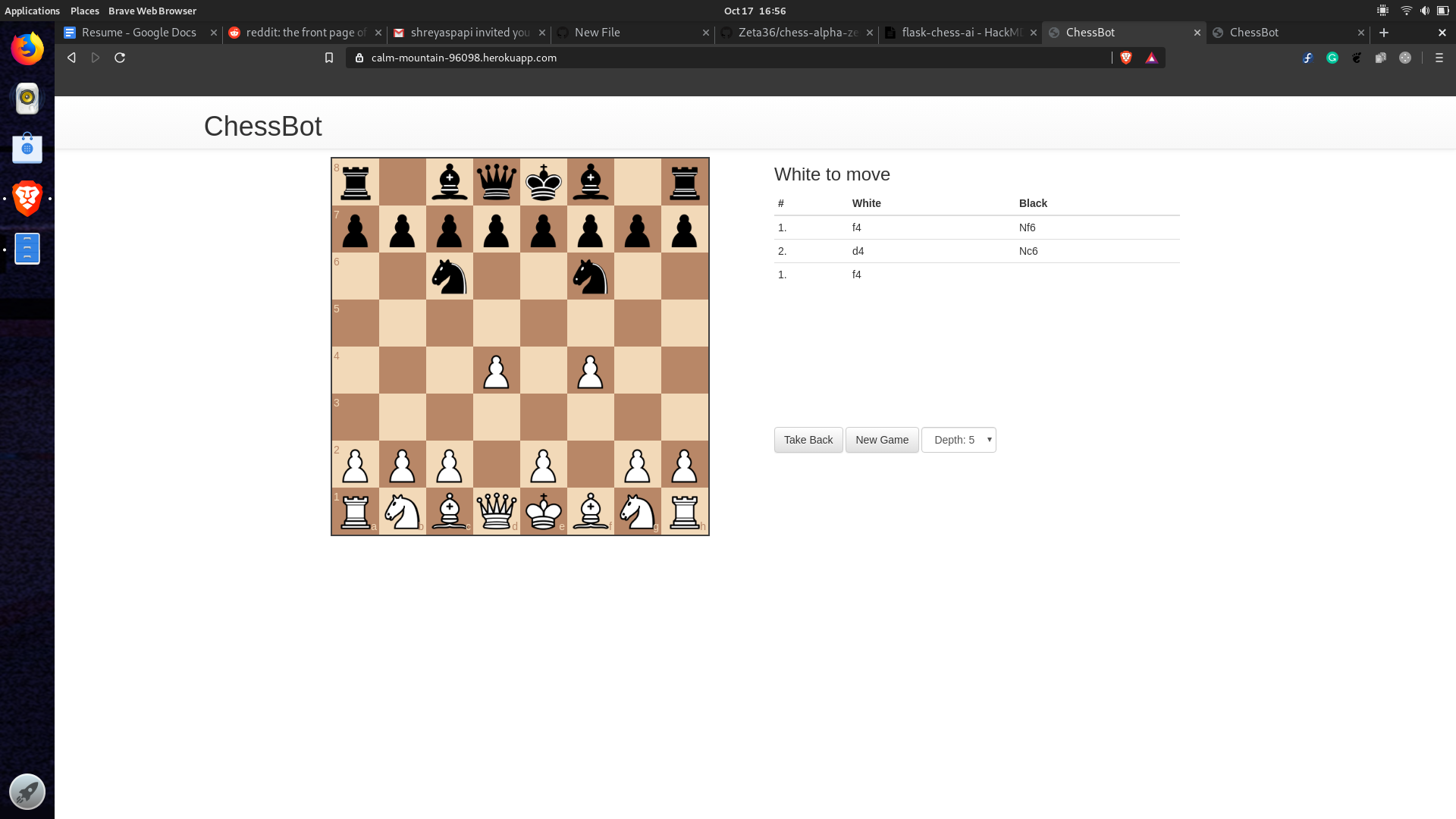
Task: Open the Depth: 5 dropdown
Action: point(959,440)
